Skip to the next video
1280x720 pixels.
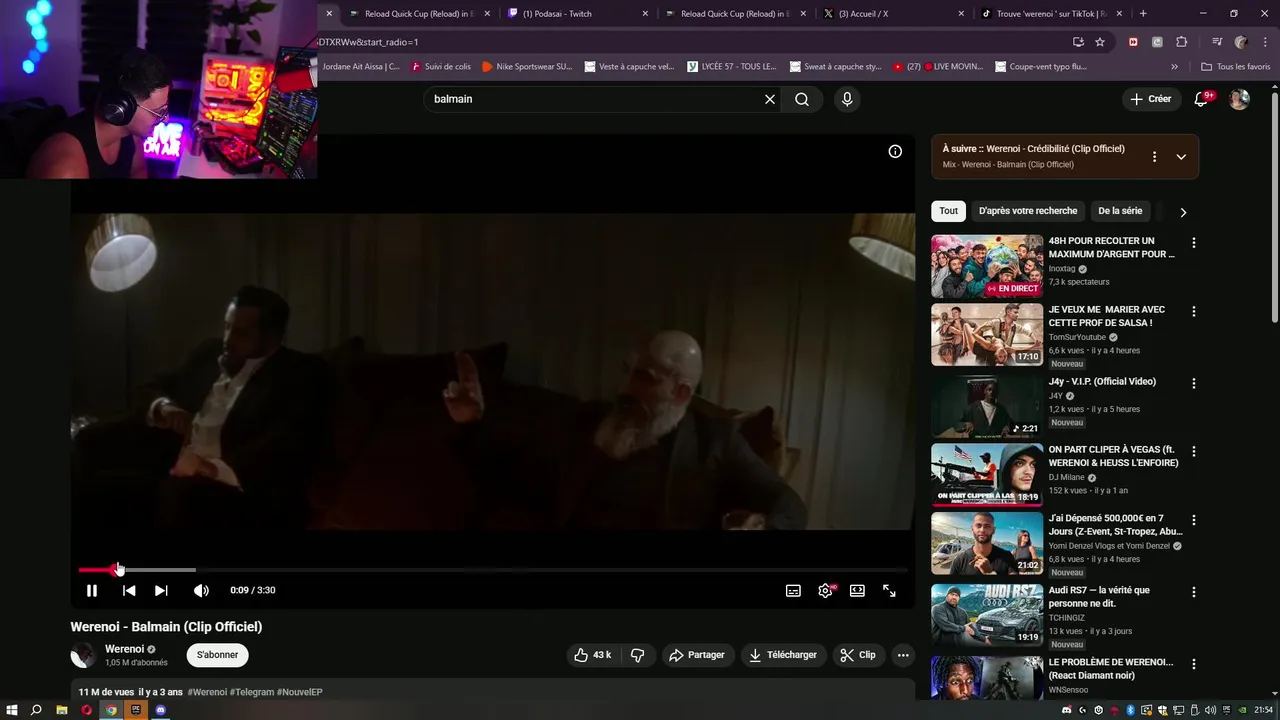(x=161, y=590)
